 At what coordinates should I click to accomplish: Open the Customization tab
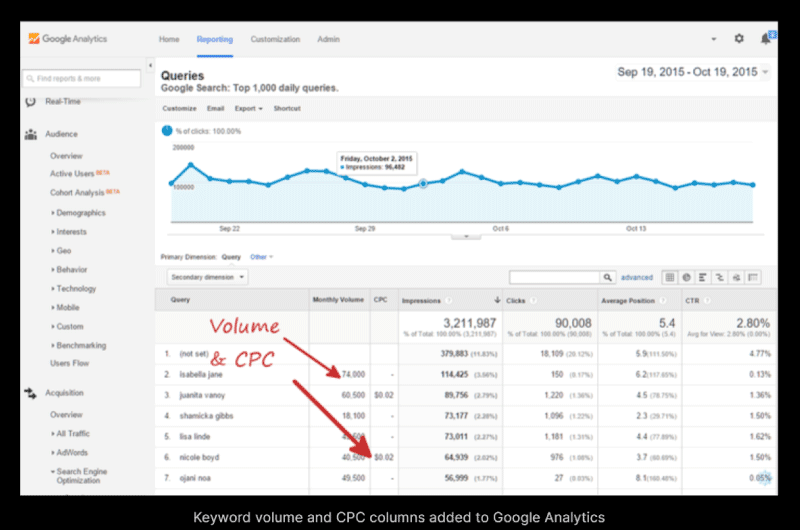click(275, 39)
